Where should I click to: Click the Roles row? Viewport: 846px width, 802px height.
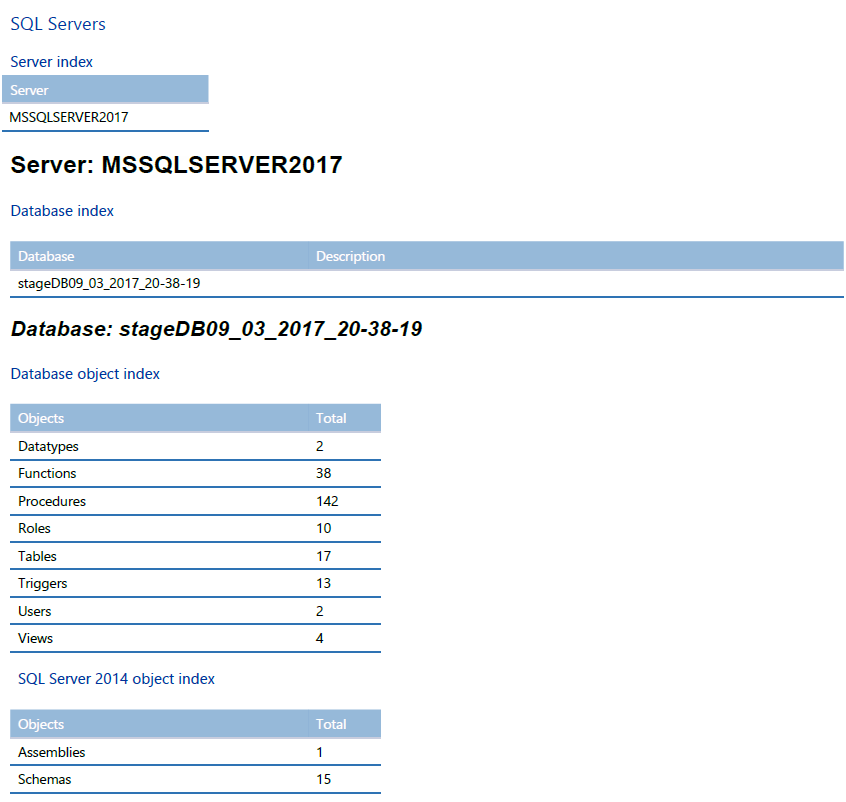pyautogui.click(x=195, y=528)
